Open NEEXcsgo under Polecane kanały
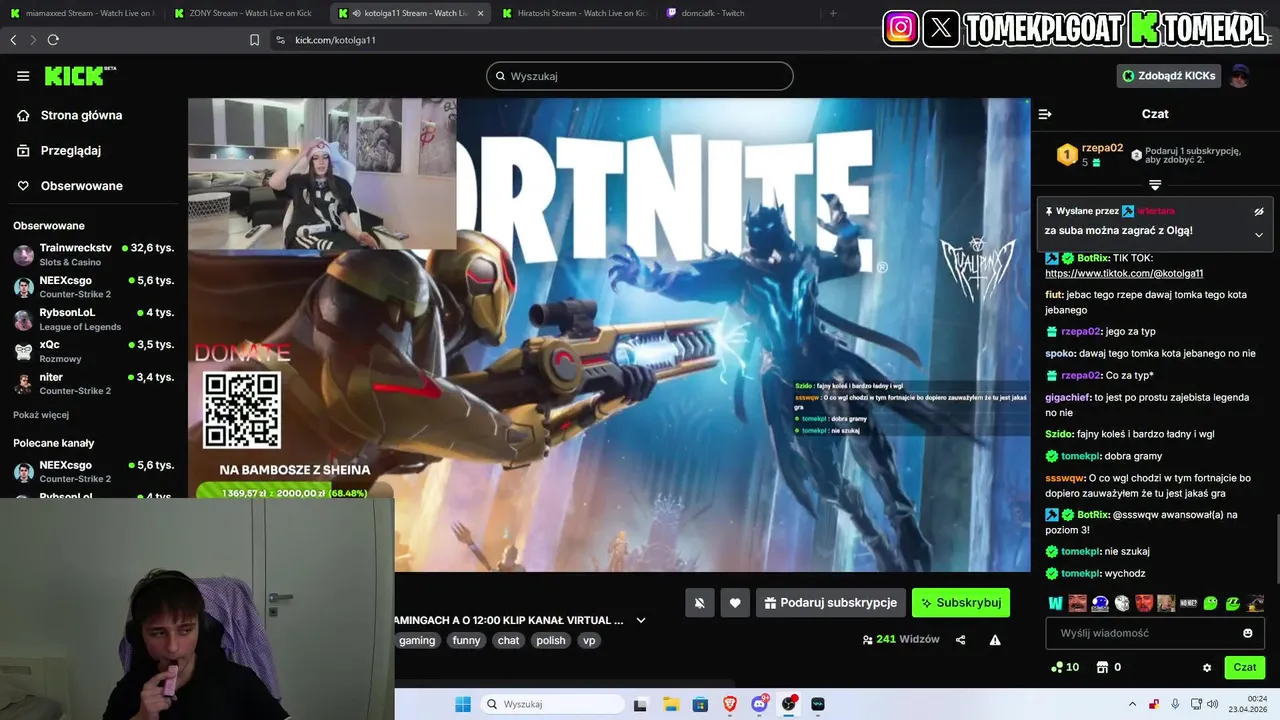 [x=94, y=471]
